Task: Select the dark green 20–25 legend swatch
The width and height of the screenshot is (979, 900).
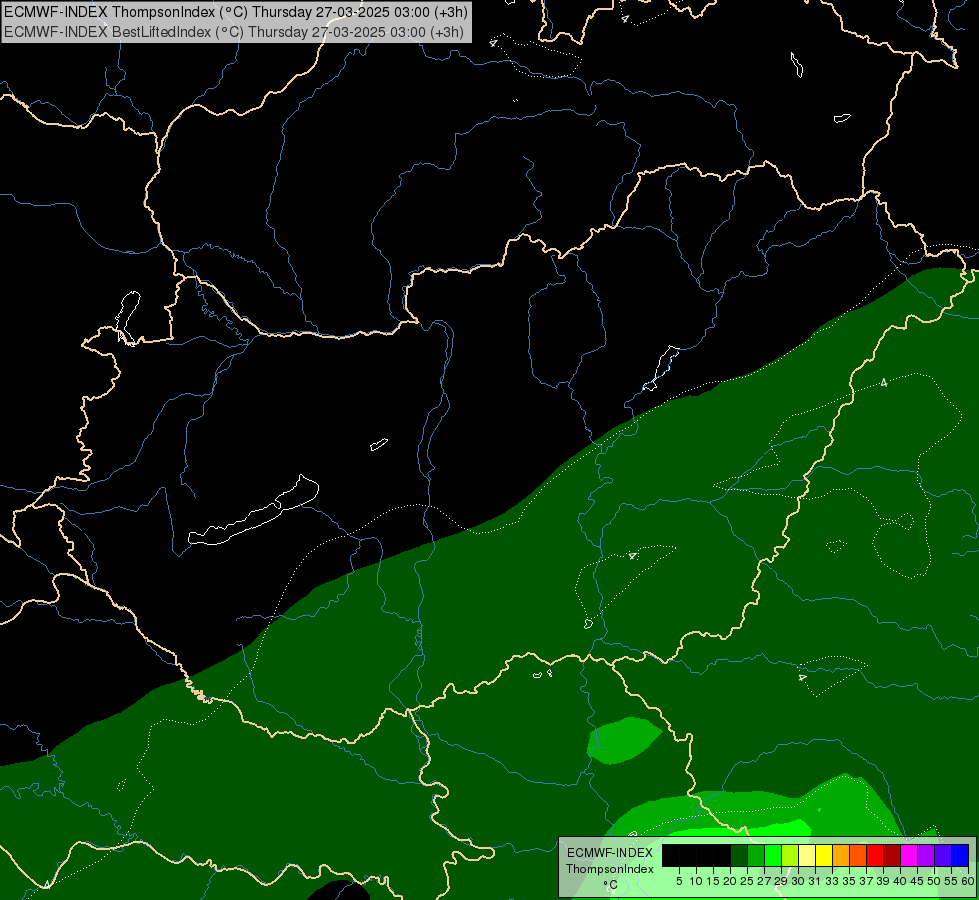Action: (x=739, y=855)
